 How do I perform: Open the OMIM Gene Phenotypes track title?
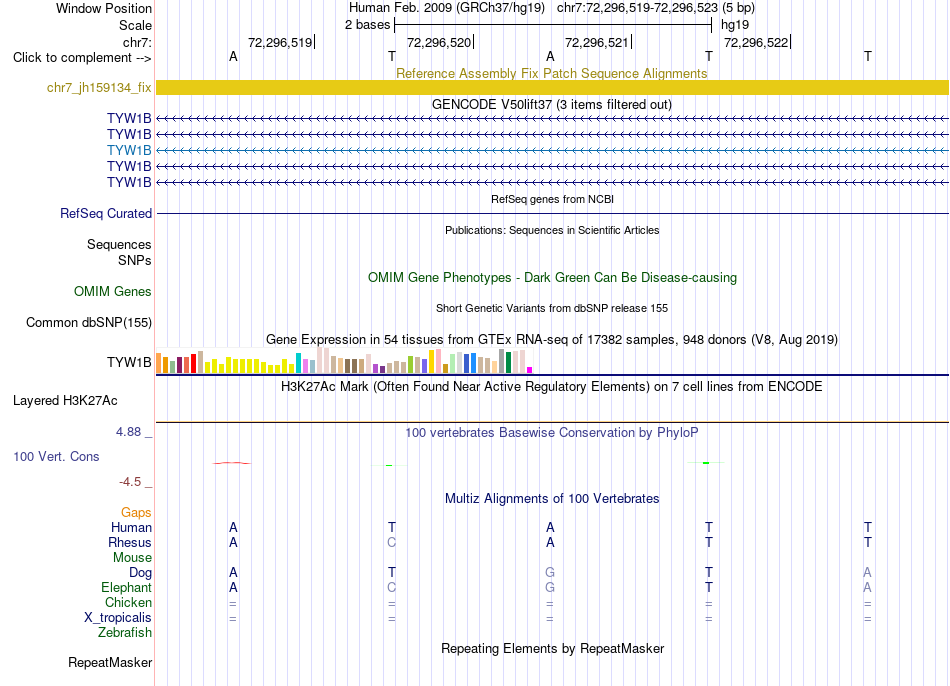click(x=552, y=278)
